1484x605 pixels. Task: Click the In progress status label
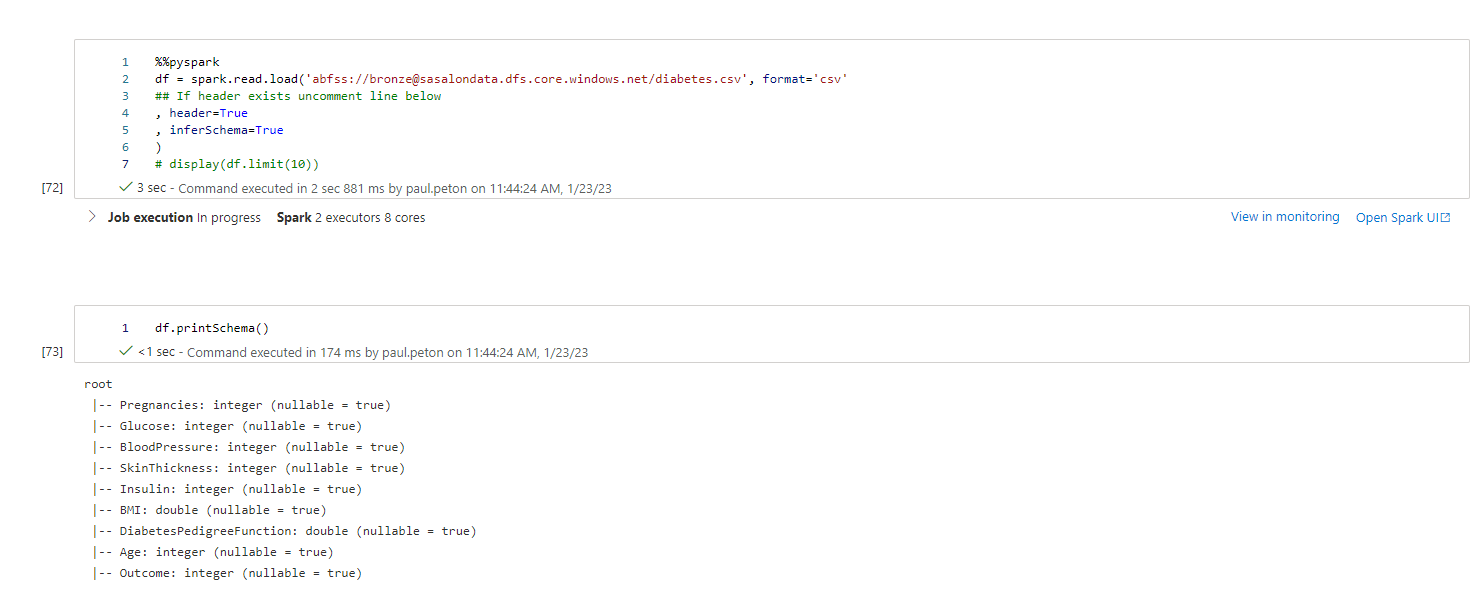tap(230, 217)
